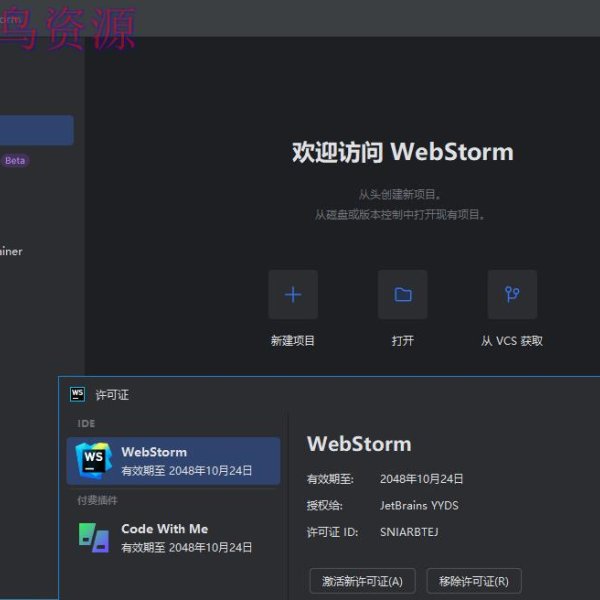Select WebStorm license entry in IDE list
600x600 pixels.
click(x=173, y=461)
